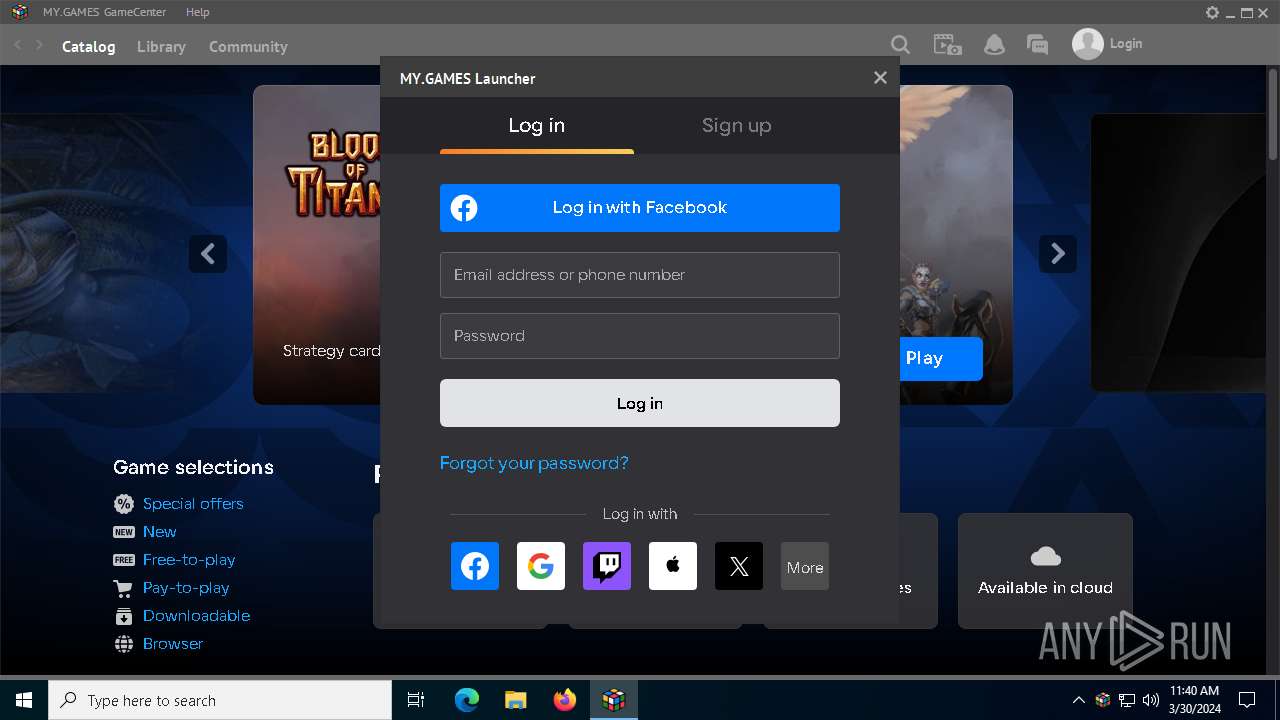Image resolution: width=1280 pixels, height=720 pixels.
Task: Open File Explorer from the taskbar
Action: [x=516, y=700]
